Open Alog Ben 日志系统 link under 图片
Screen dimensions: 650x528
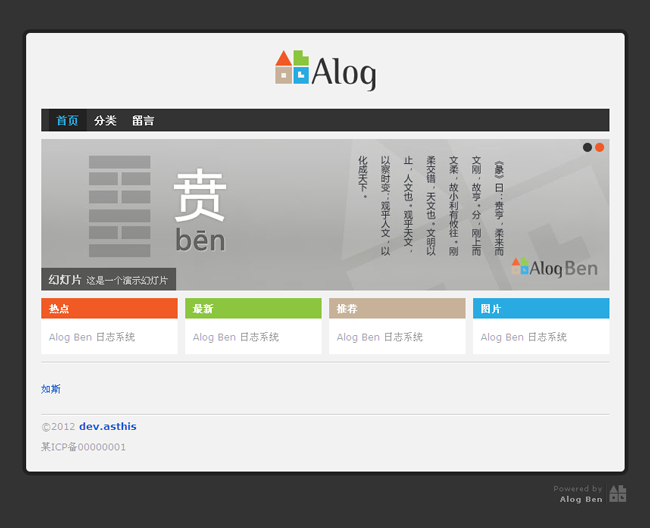click(x=524, y=338)
